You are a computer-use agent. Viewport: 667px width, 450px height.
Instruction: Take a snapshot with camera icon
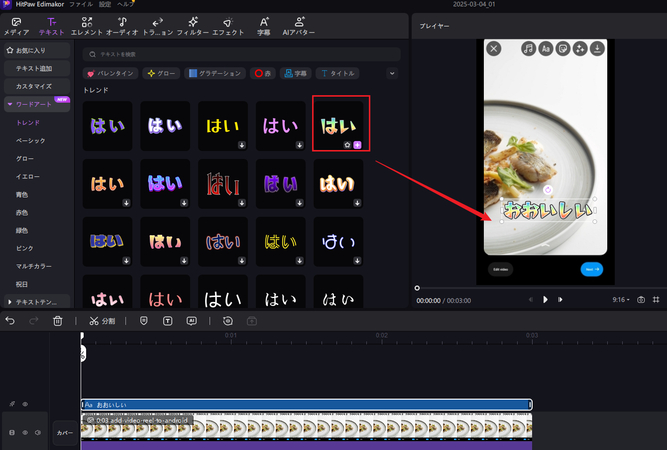[x=641, y=299]
